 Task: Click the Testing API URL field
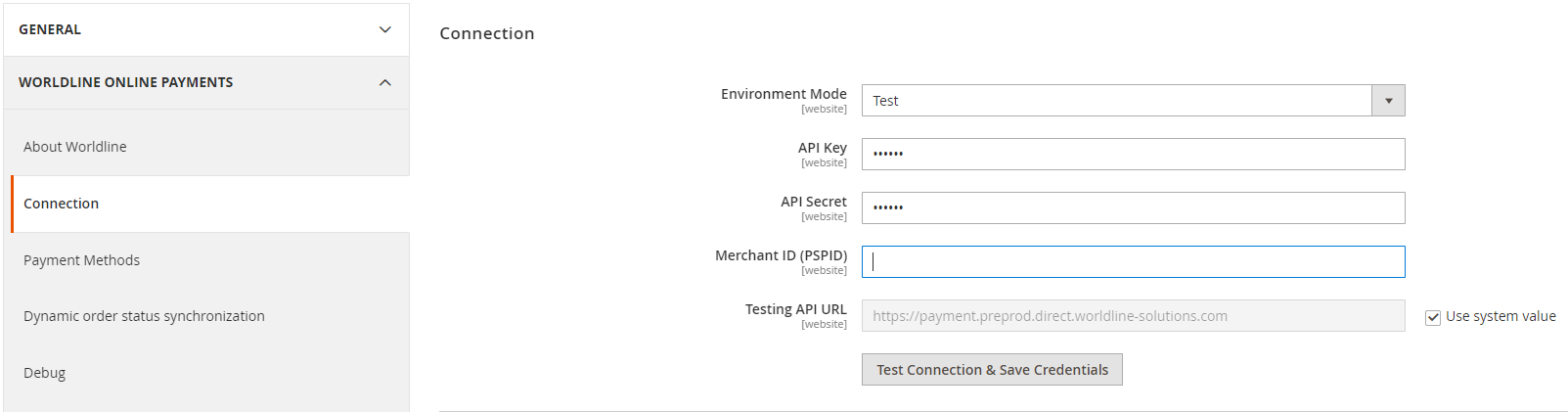pyautogui.click(x=1133, y=316)
